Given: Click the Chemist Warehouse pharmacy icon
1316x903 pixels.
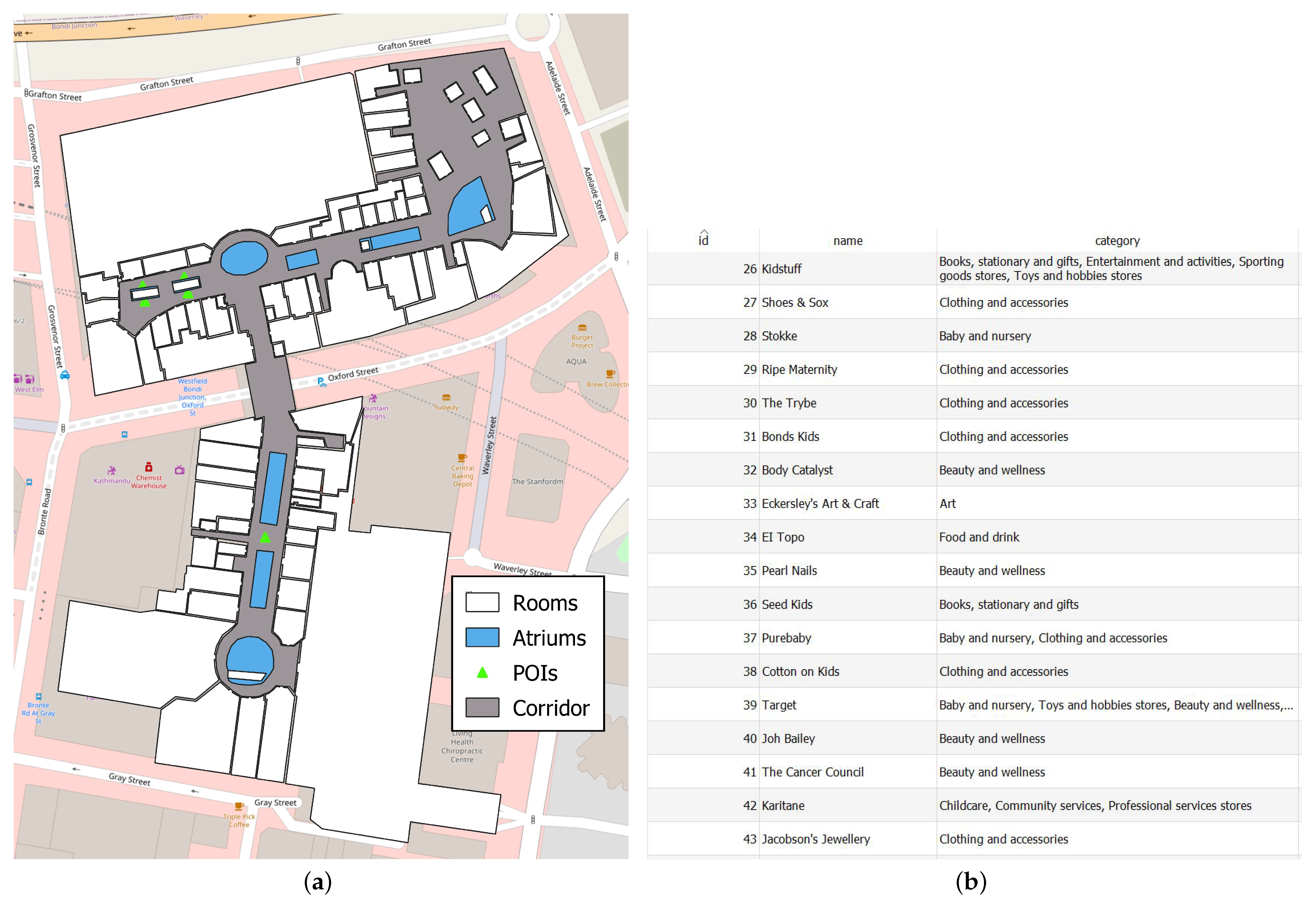Looking at the screenshot, I should tap(148, 468).
